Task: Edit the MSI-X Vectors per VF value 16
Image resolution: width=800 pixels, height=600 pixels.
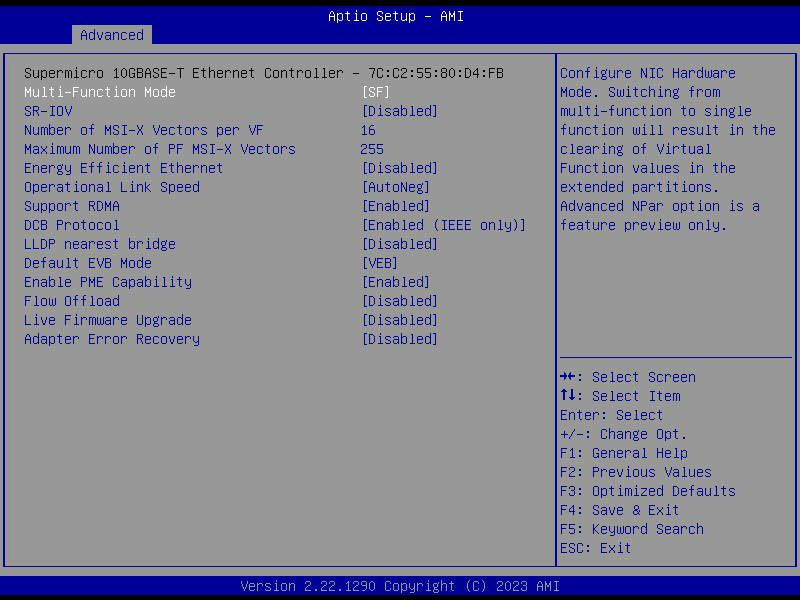Action: [368, 130]
